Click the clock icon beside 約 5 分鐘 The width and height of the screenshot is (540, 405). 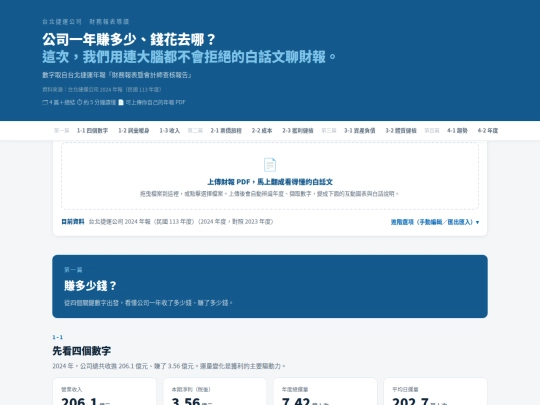80,102
